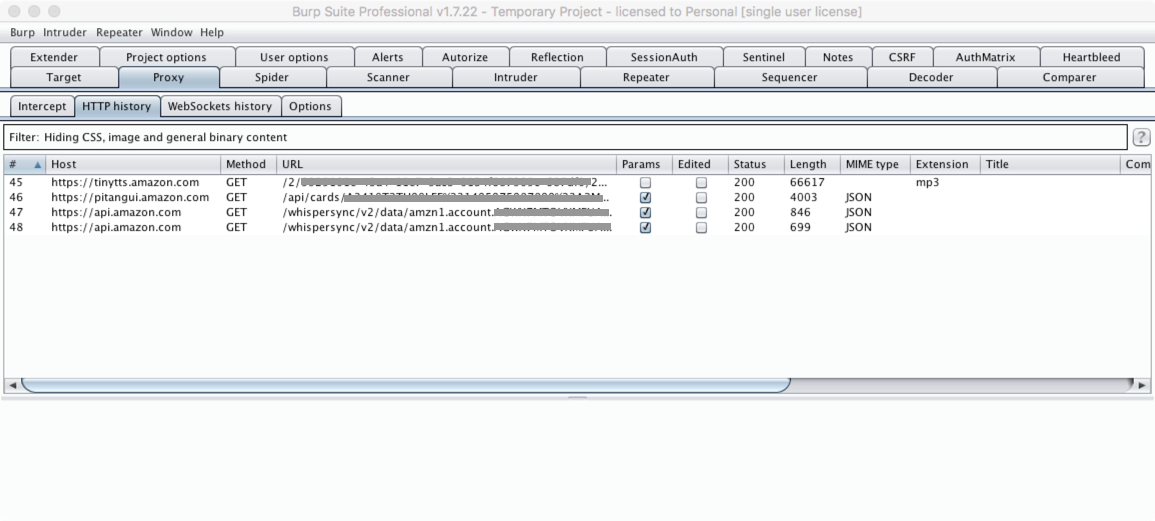This screenshot has height=521, width=1155.
Task: Toggle Edited checkbox for request 47
Action: coord(701,212)
